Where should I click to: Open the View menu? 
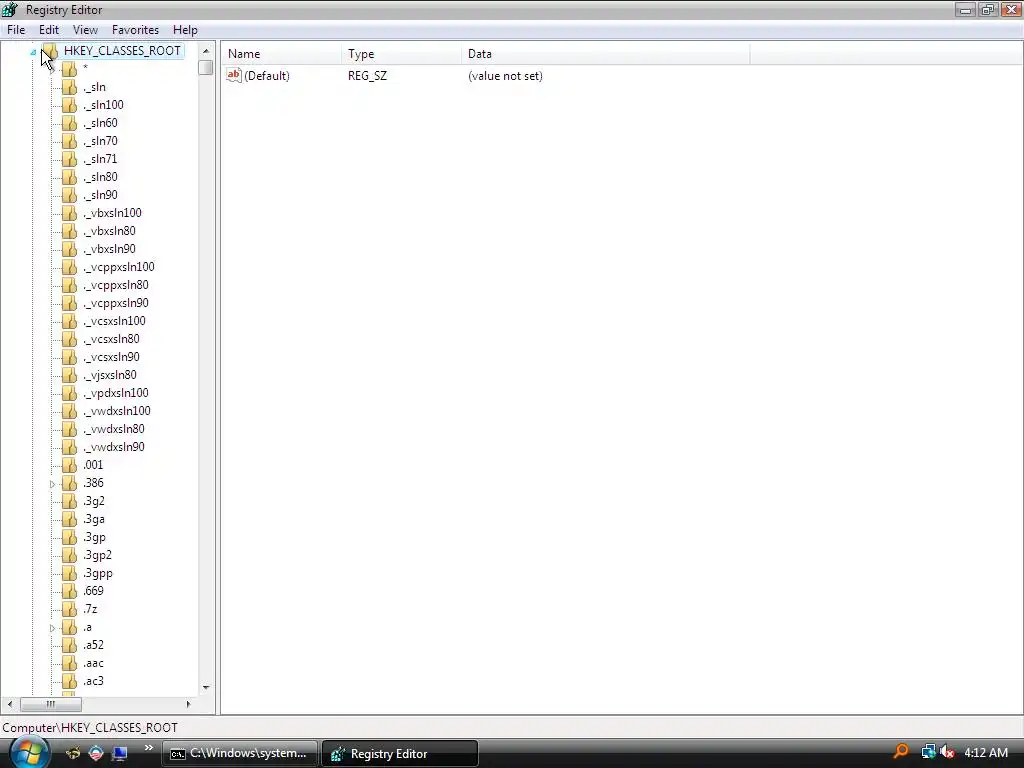pyautogui.click(x=85, y=30)
